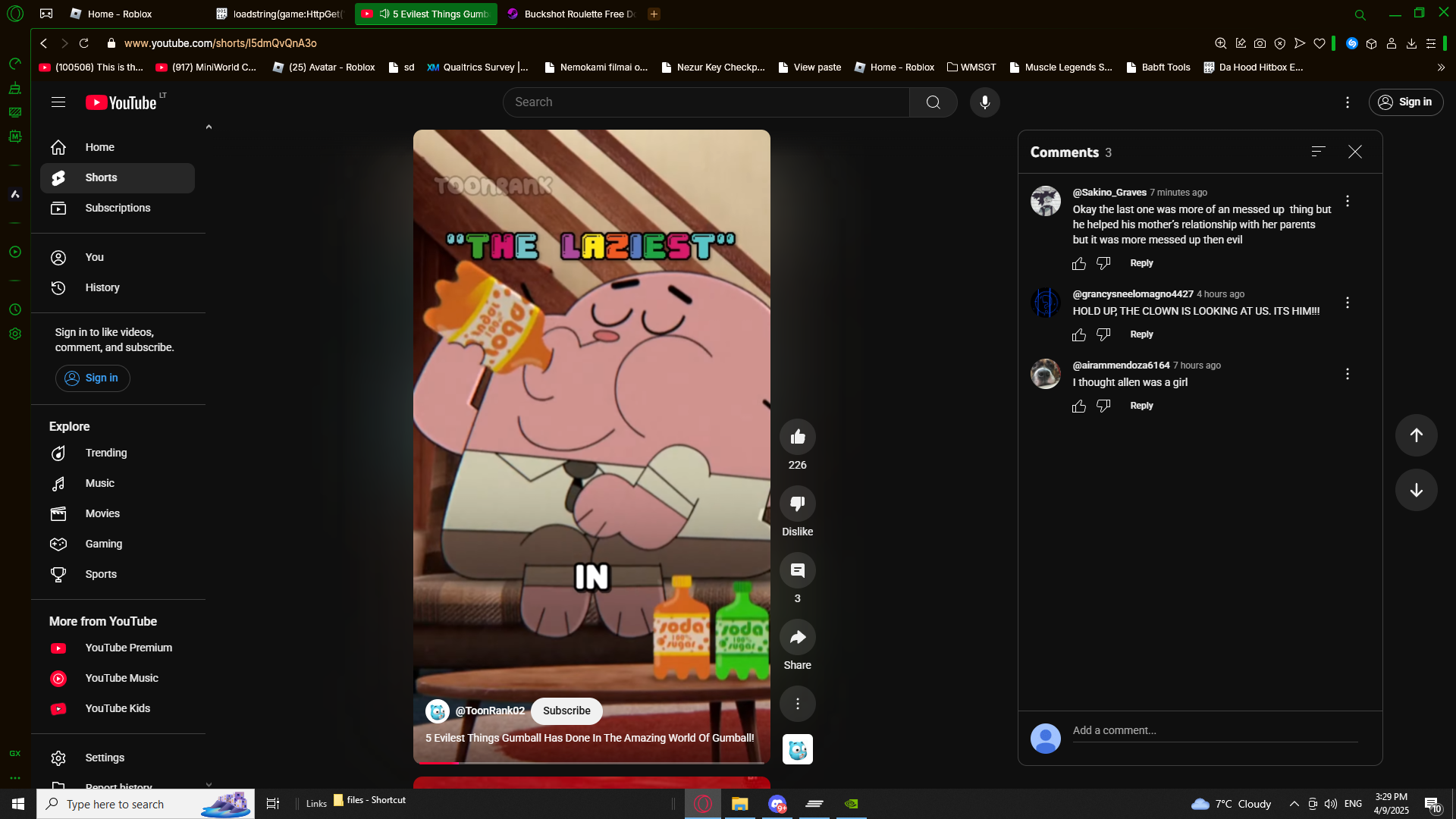
Task: Click the YouTube logo
Action: [121, 102]
